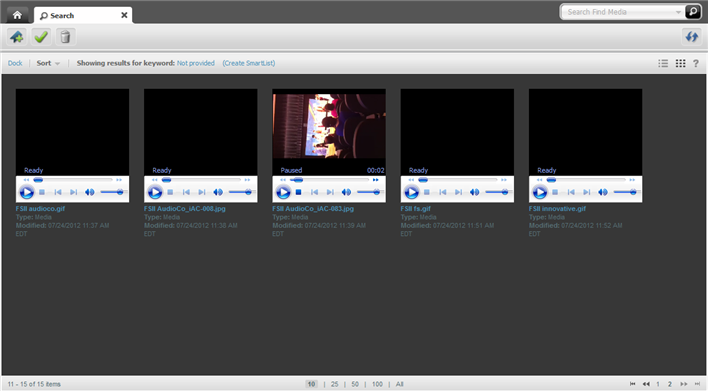Play the FSII innovative.gif media
Screen dimensions: 708x391
tap(540, 192)
